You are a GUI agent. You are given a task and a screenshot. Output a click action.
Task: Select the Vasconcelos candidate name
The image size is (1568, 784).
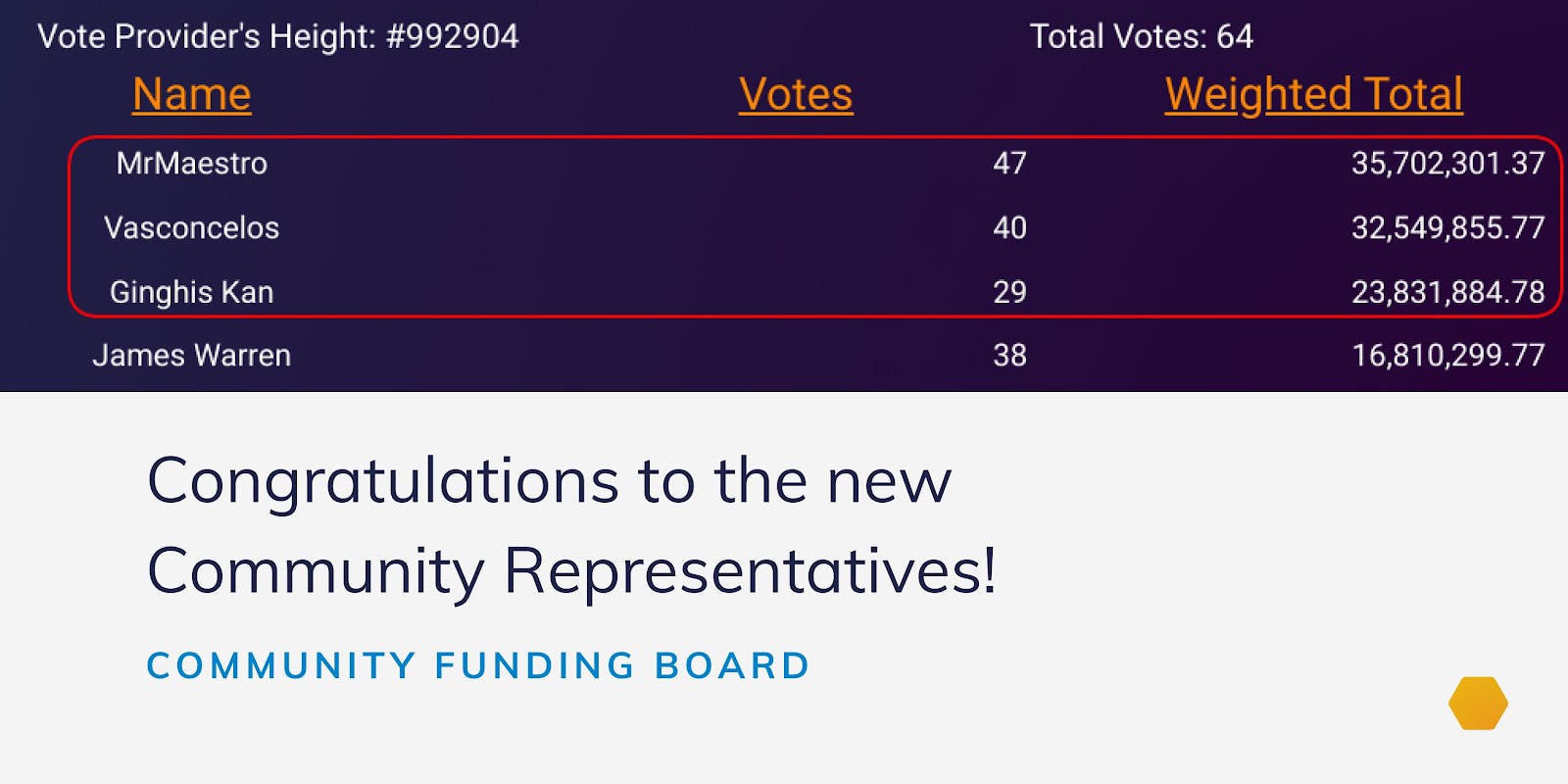192,228
